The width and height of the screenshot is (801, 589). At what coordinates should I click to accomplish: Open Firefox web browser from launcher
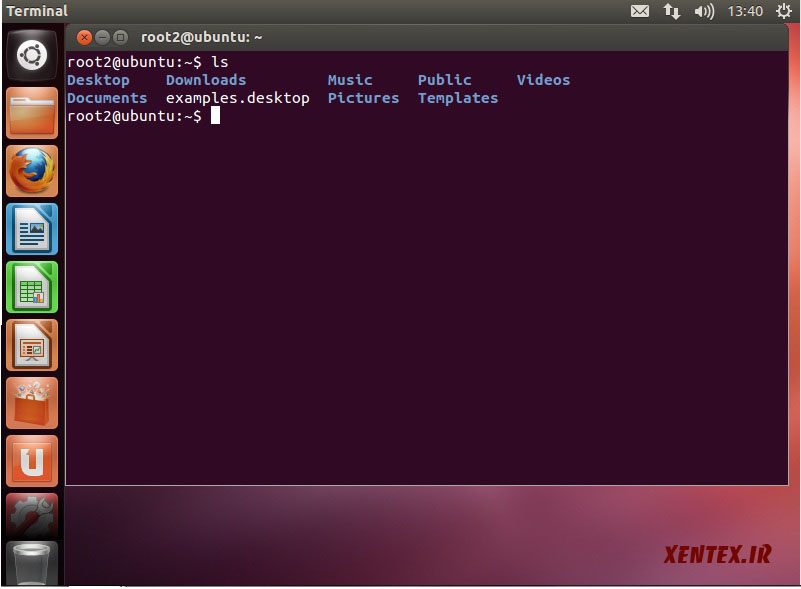(x=33, y=171)
